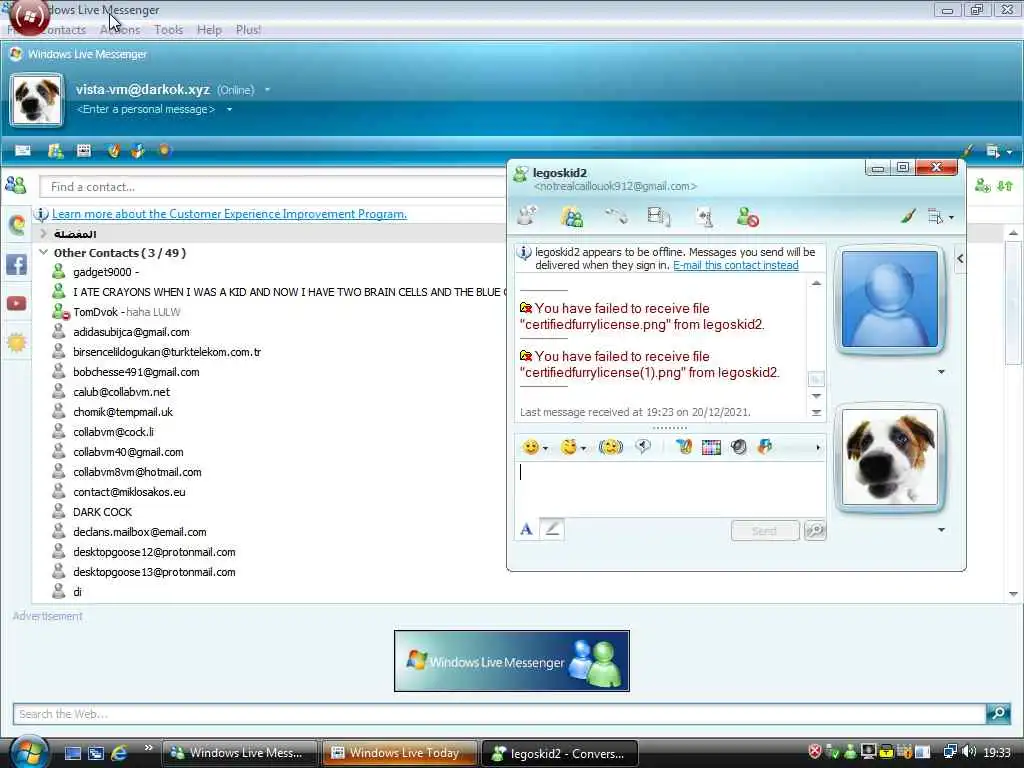This screenshot has height=768, width=1024.
Task: Open the Plus! menu
Action: 248,30
